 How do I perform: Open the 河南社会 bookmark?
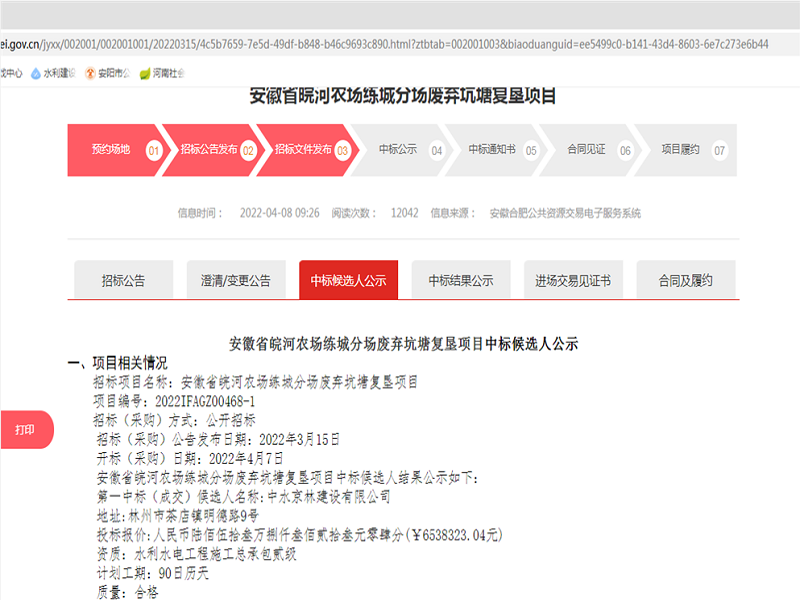click(x=165, y=73)
